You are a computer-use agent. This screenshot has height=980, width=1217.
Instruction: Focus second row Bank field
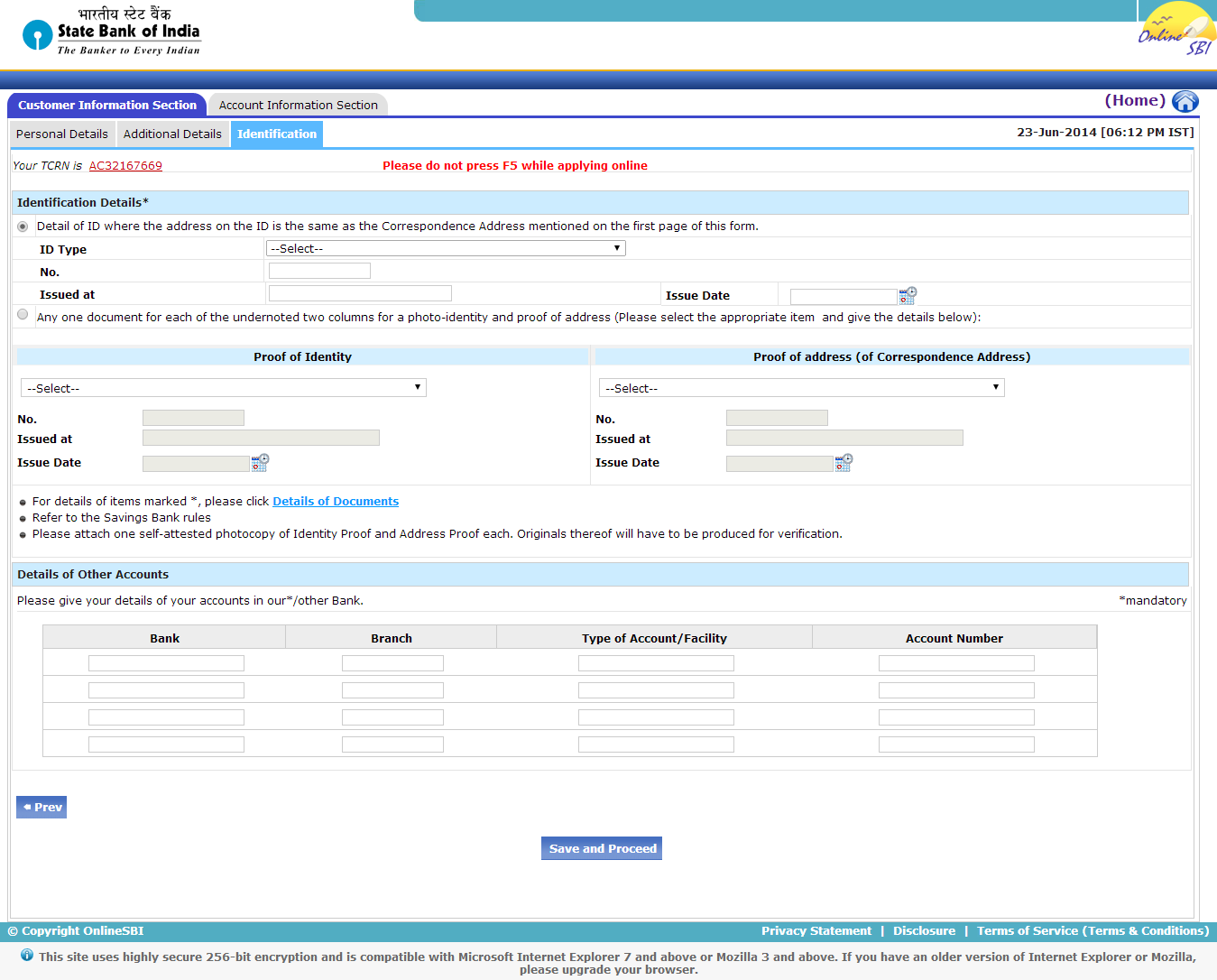[166, 690]
